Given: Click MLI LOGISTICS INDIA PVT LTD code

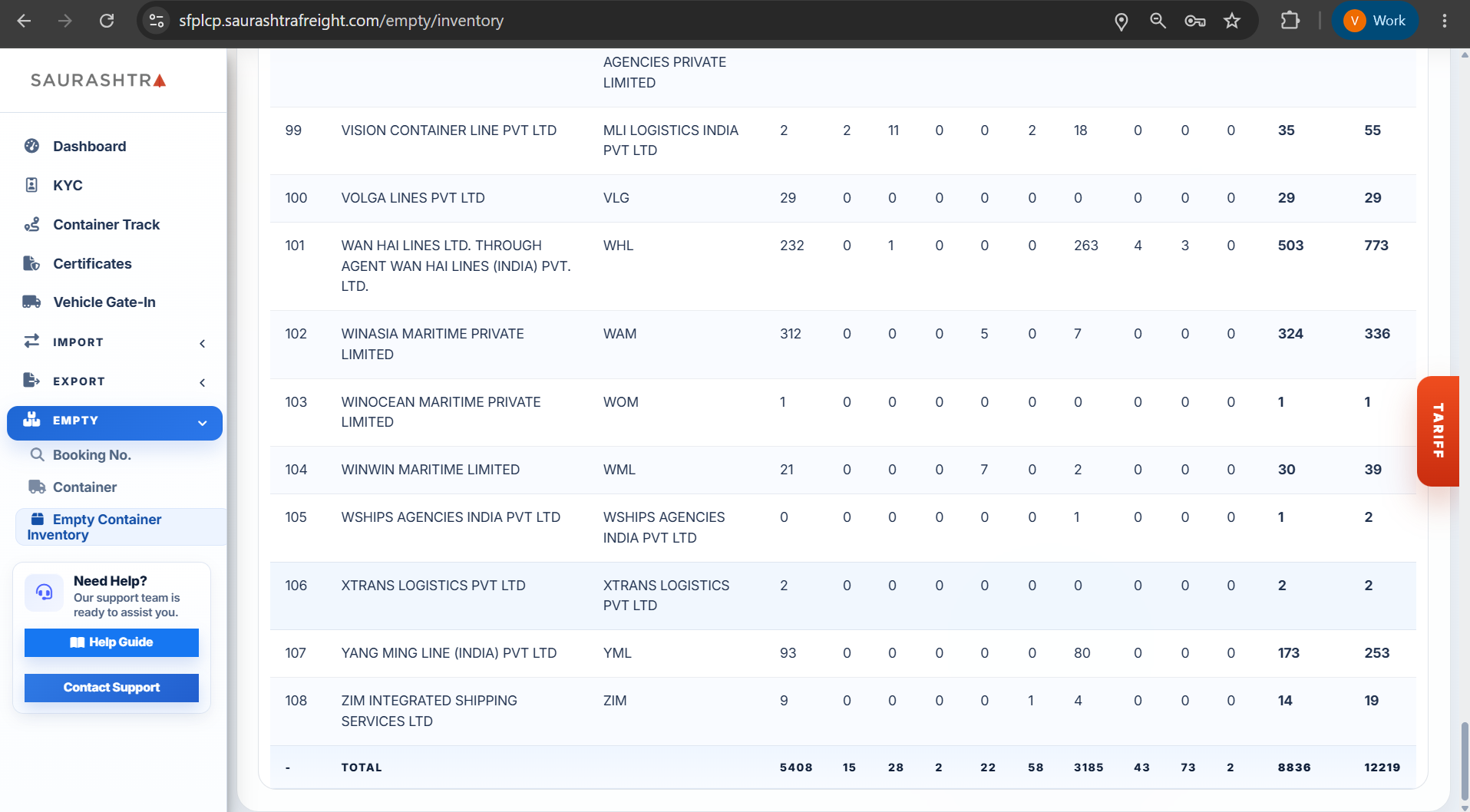Looking at the screenshot, I should click(x=671, y=140).
